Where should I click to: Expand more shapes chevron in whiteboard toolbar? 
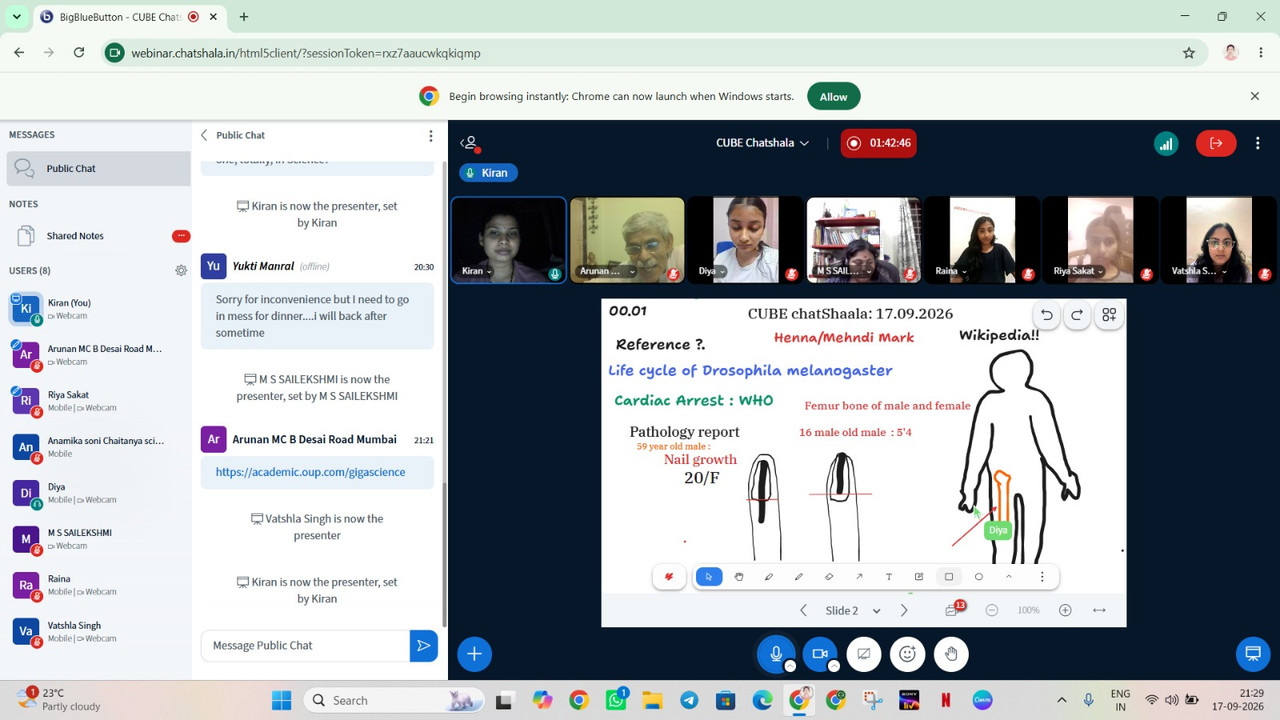(1009, 577)
